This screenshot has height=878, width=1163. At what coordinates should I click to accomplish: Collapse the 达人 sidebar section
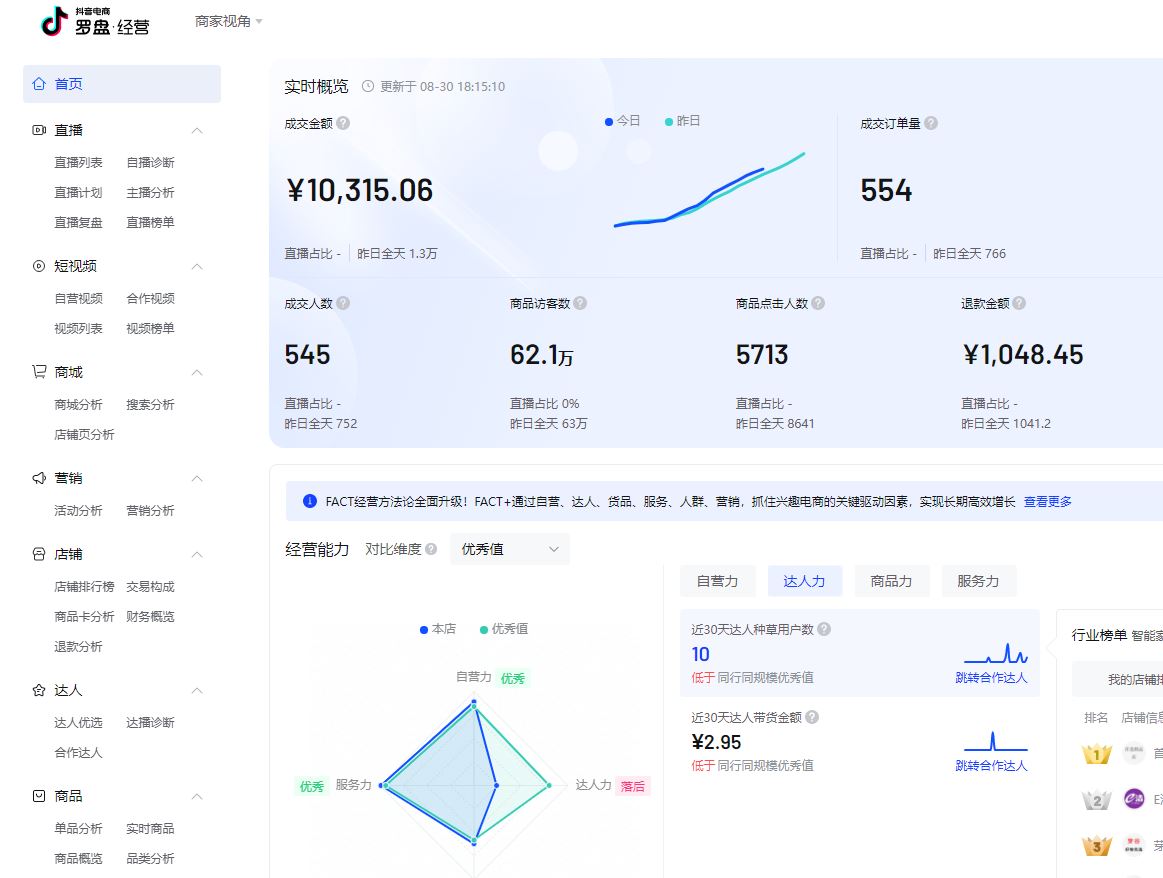pos(197,690)
